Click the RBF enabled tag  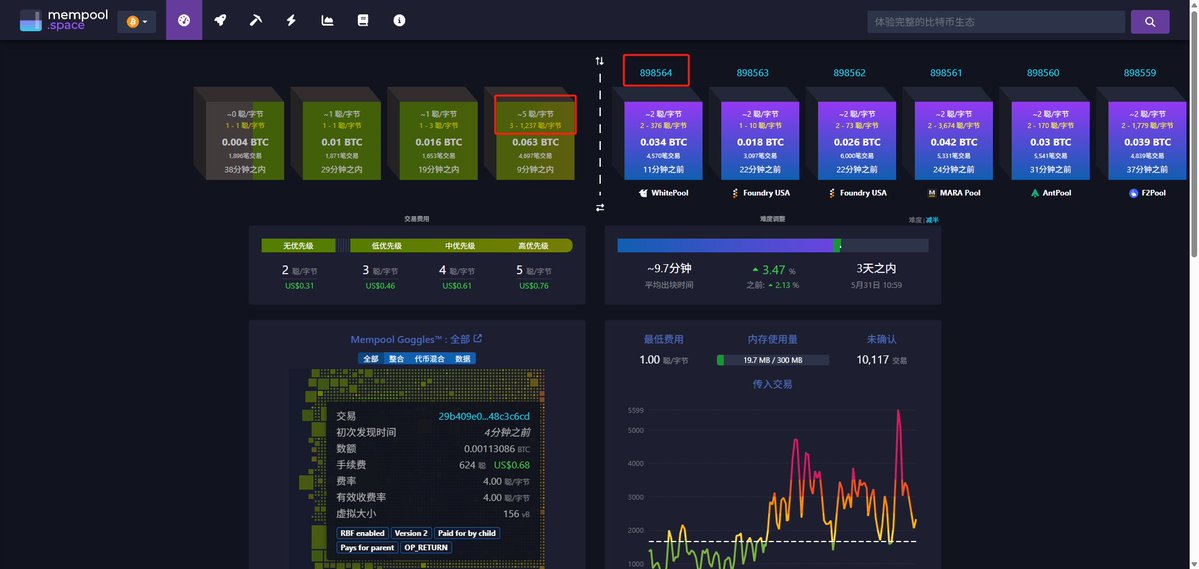(x=362, y=533)
